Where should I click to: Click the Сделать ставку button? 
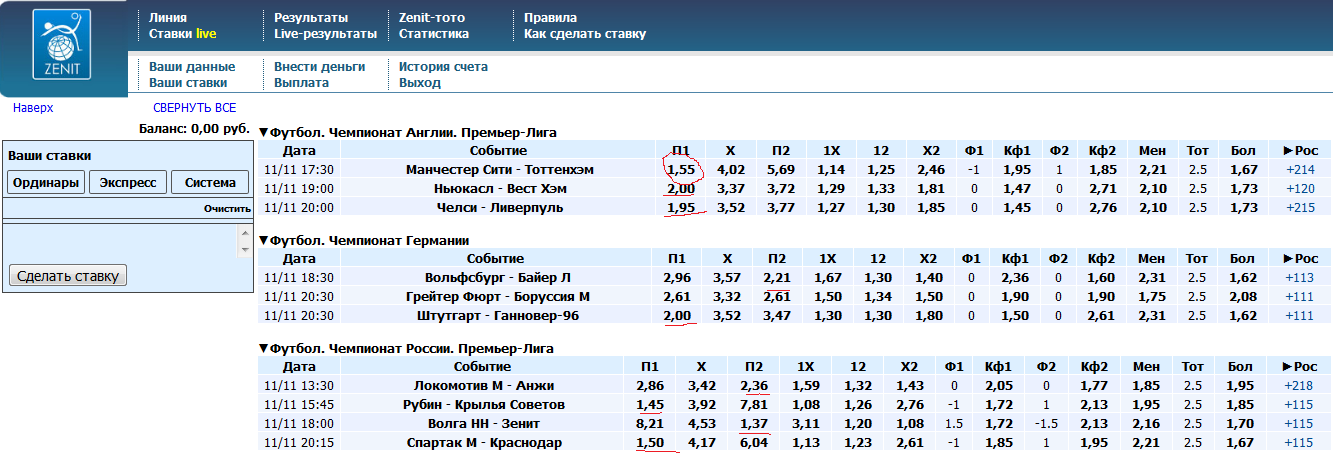pyautogui.click(x=68, y=276)
